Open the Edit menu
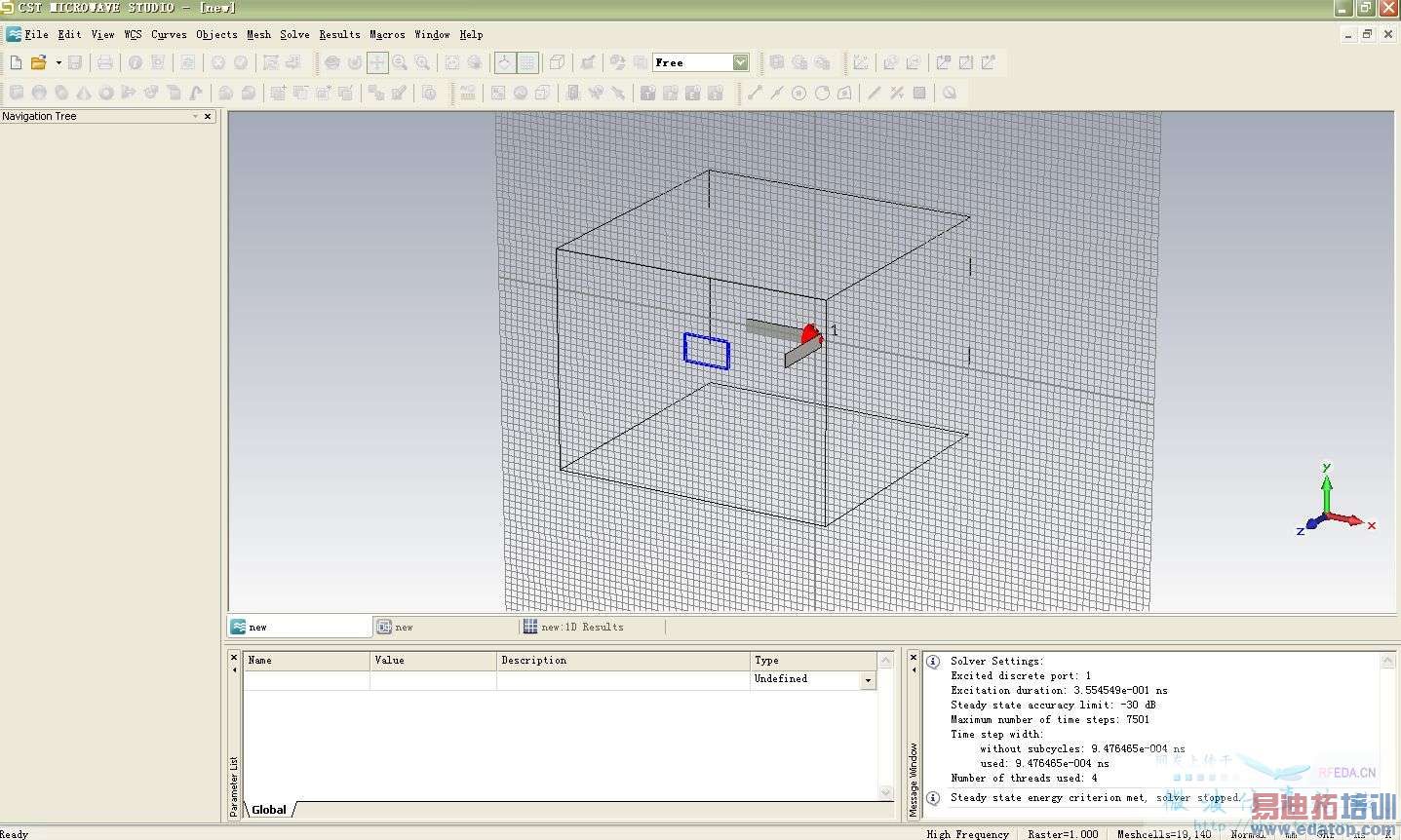The height and width of the screenshot is (840, 1401). click(69, 34)
